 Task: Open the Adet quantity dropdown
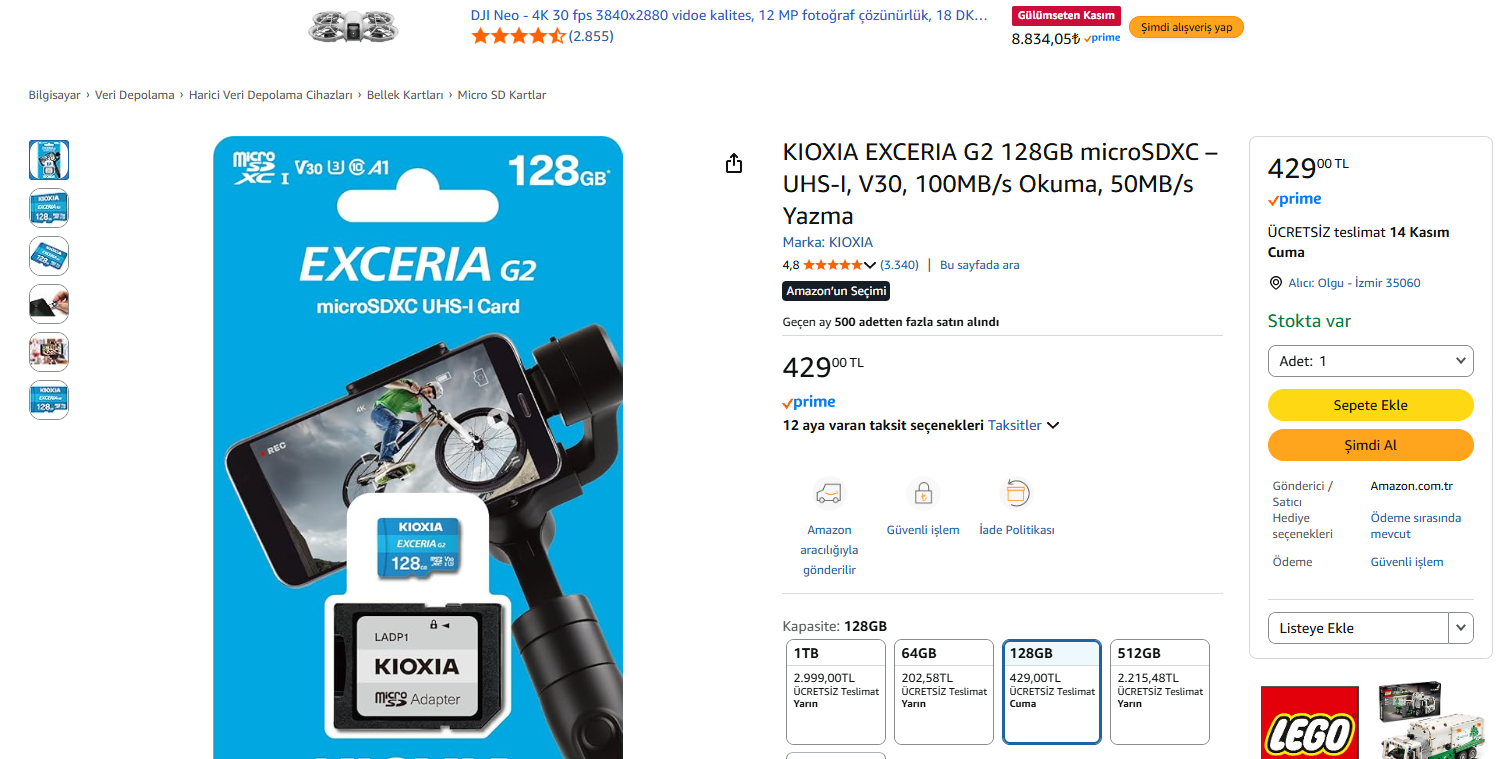1371,361
